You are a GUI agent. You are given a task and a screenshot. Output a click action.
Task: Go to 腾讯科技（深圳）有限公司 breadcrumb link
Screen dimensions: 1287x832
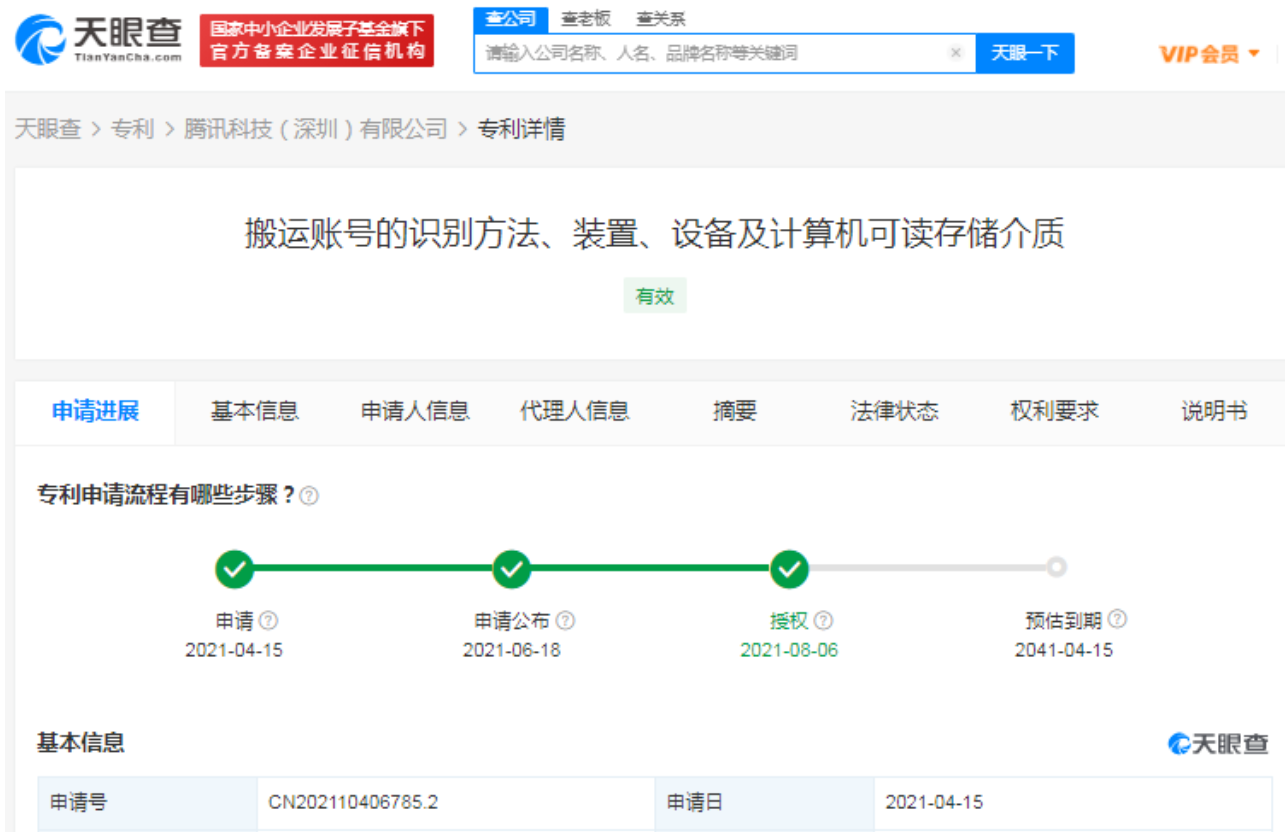pos(315,129)
